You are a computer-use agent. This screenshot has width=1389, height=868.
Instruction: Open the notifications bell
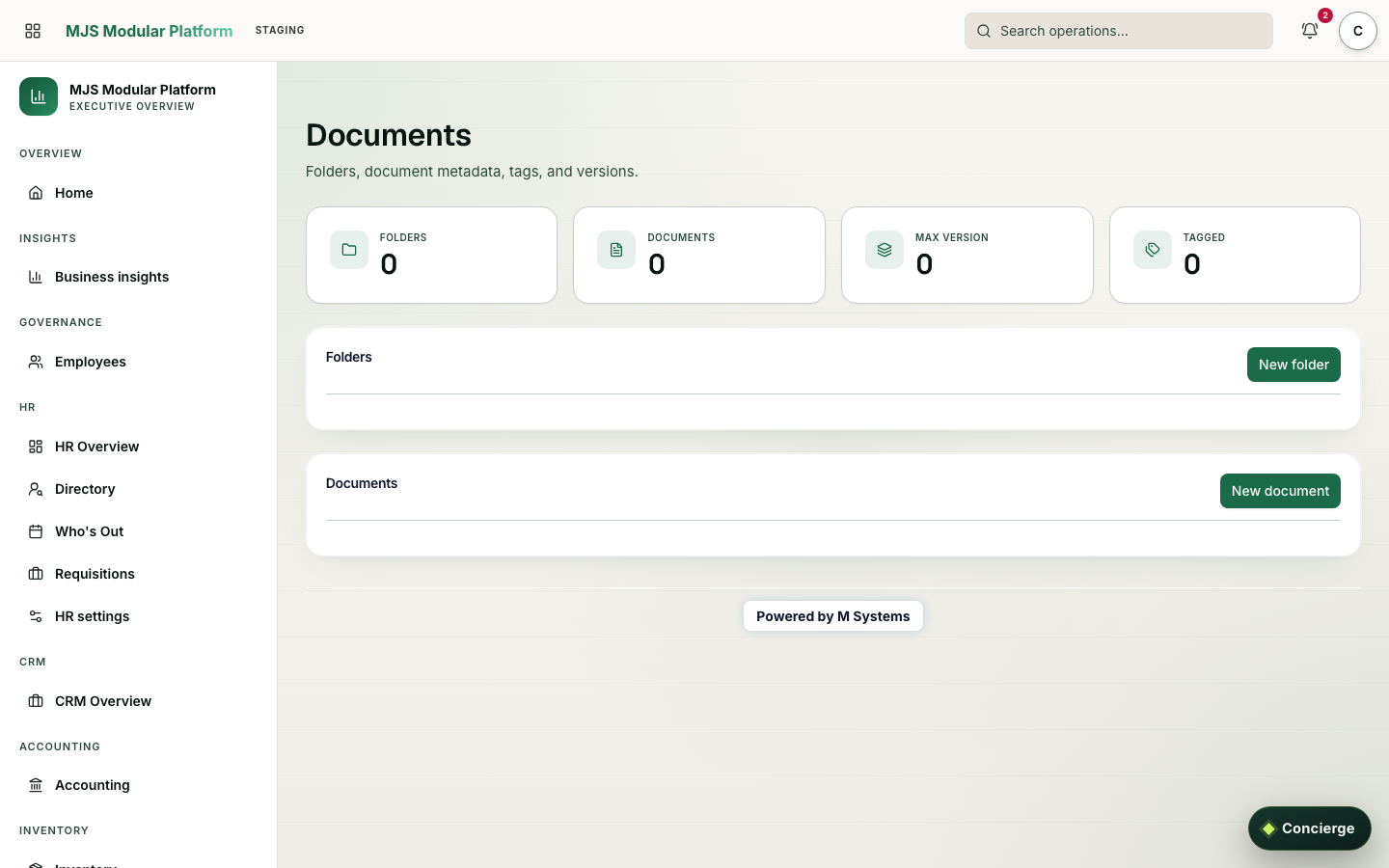tap(1310, 31)
